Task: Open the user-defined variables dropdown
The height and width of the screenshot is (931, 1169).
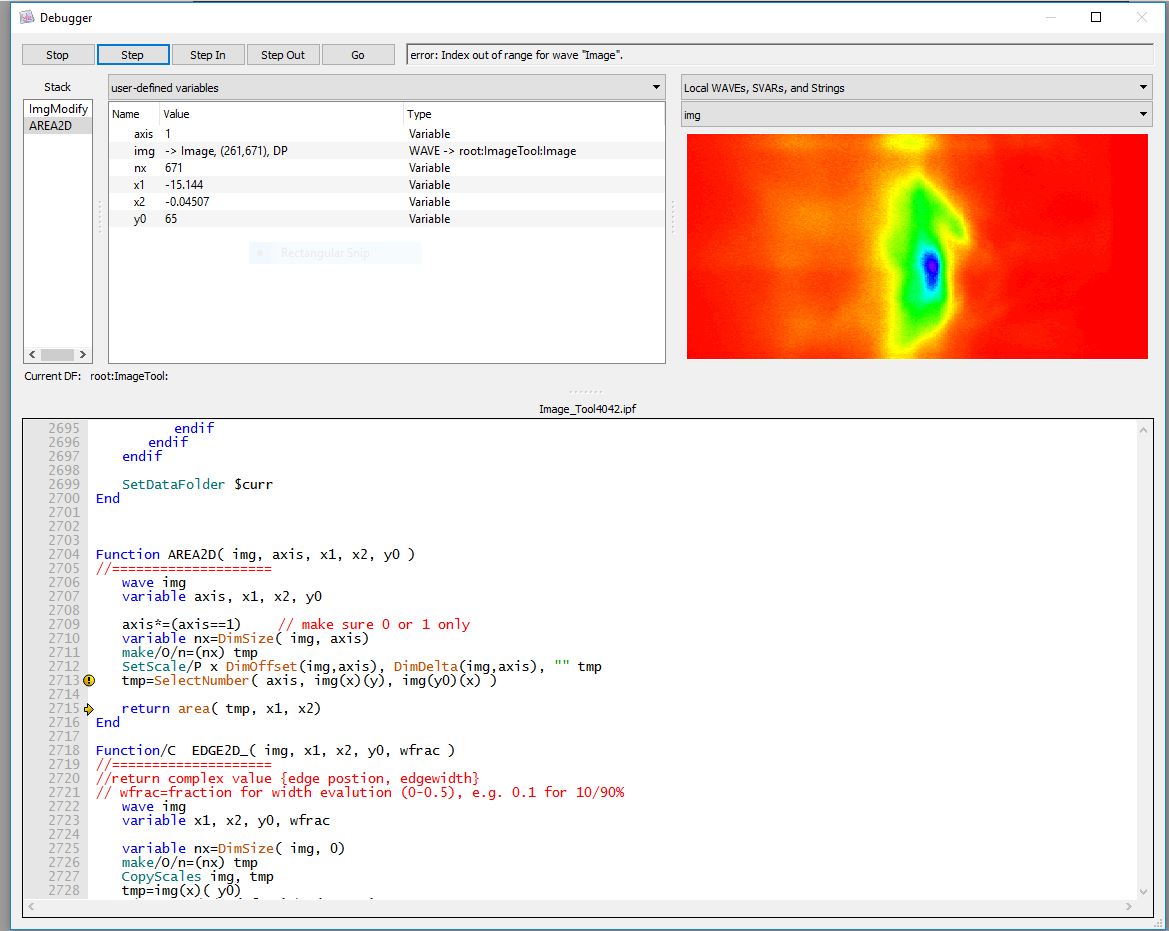Action: [386, 87]
